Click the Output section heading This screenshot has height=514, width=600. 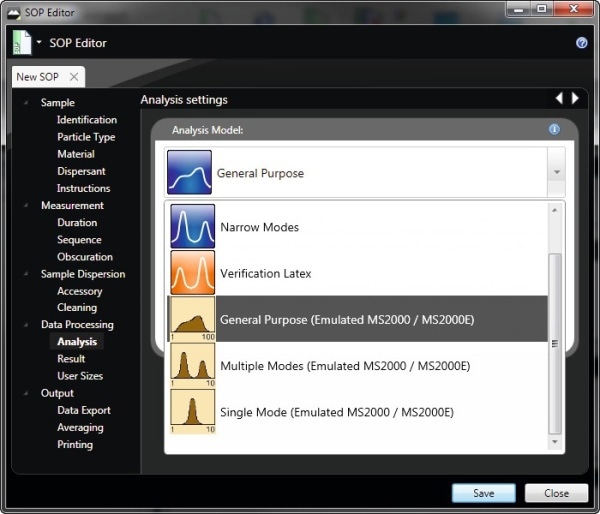point(57,393)
